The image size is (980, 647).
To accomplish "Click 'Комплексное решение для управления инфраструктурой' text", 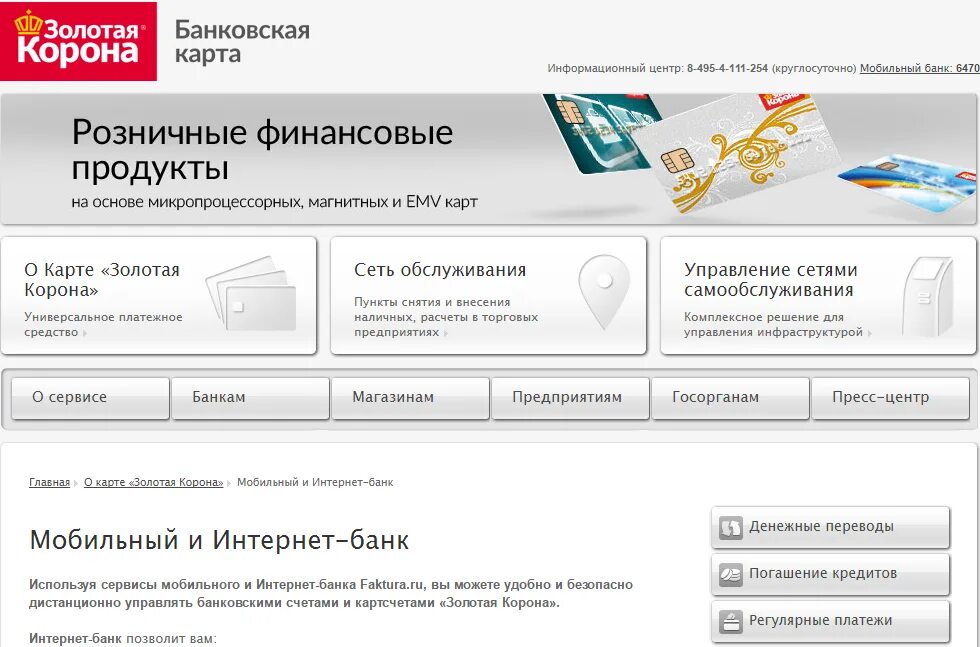I will [x=773, y=324].
